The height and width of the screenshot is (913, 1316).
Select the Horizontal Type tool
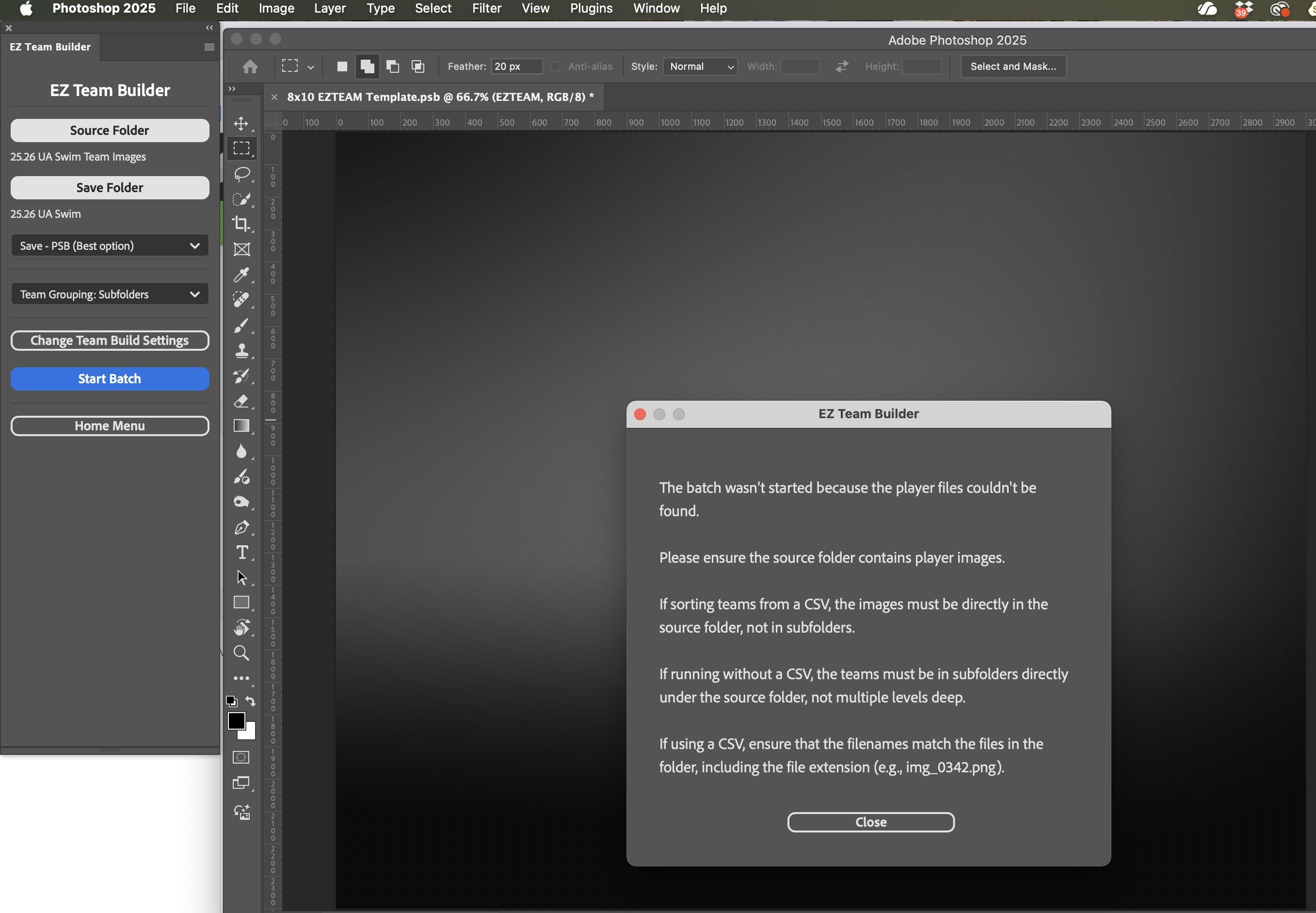pyautogui.click(x=241, y=553)
